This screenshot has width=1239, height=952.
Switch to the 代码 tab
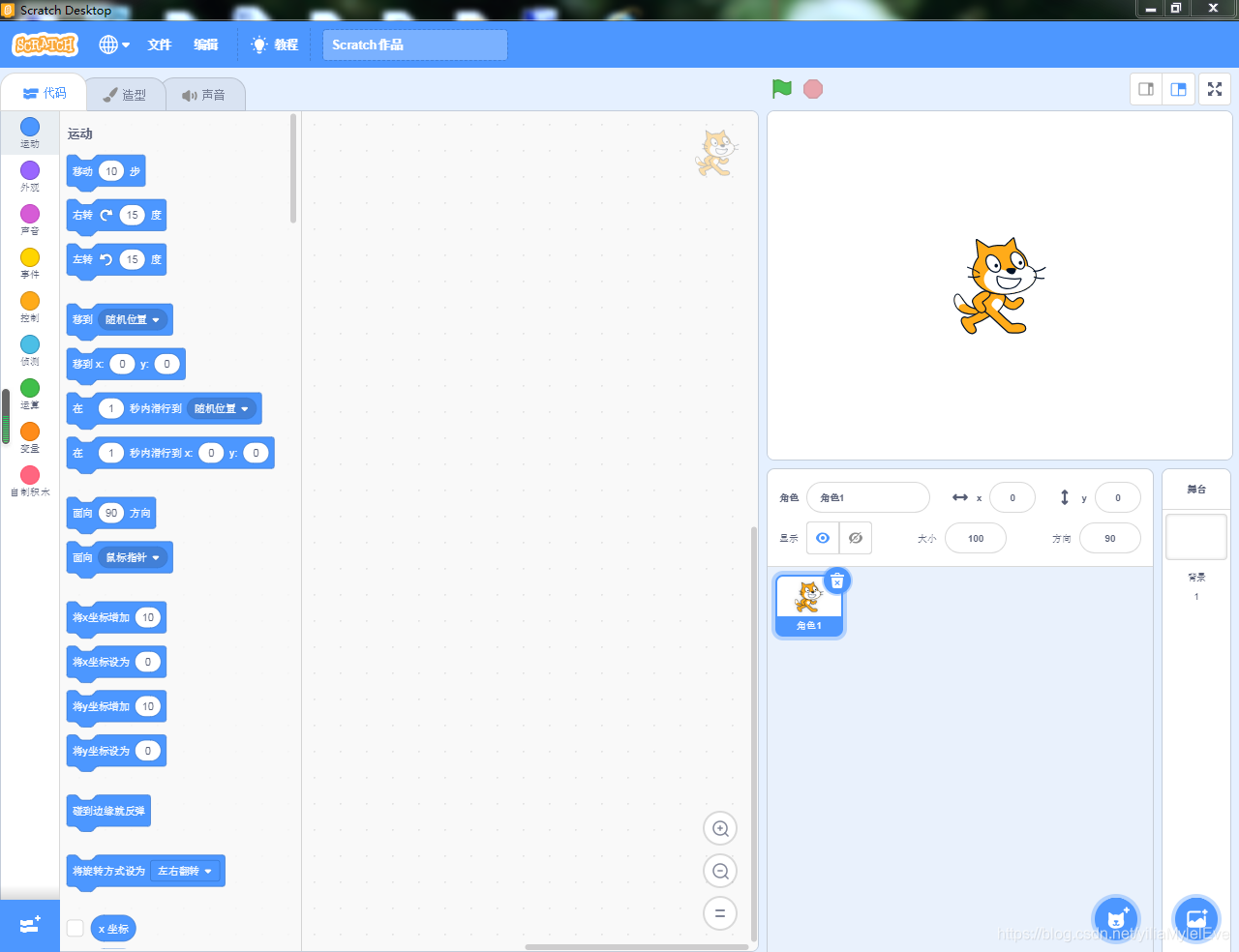(45, 93)
